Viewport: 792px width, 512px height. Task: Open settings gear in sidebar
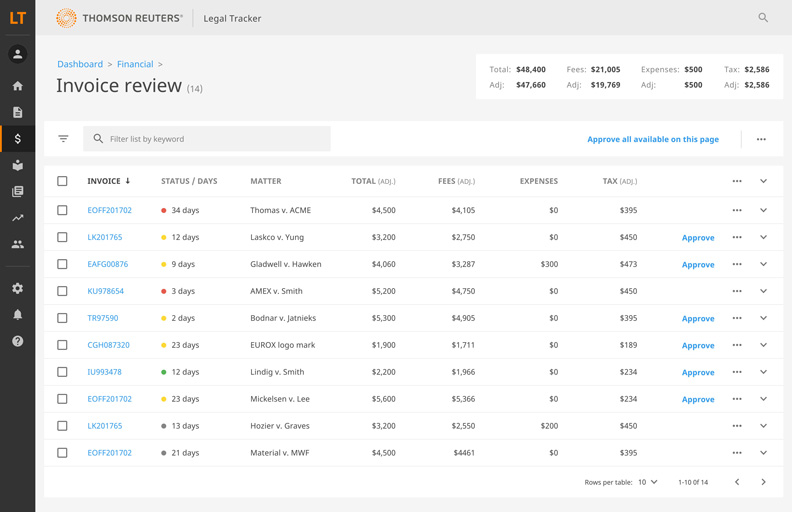pos(17,288)
